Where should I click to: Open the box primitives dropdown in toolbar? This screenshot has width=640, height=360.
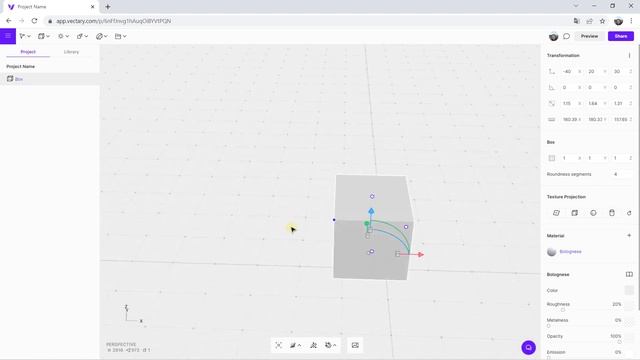point(44,36)
